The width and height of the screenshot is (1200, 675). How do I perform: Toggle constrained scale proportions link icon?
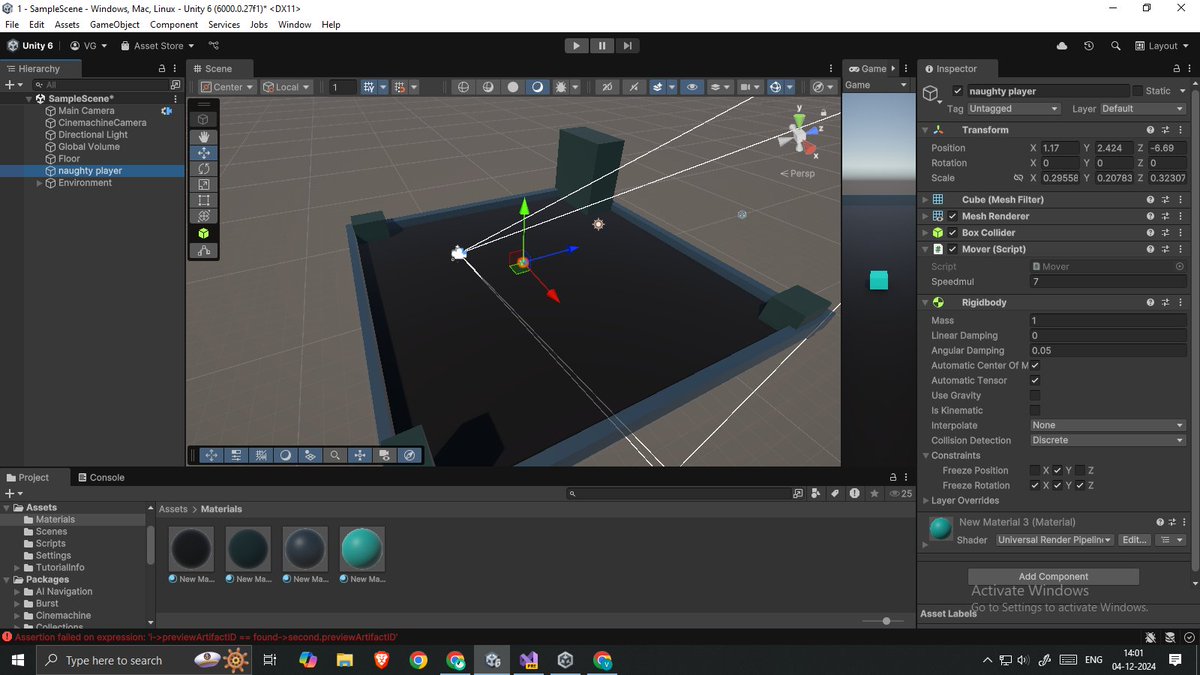[1018, 178]
